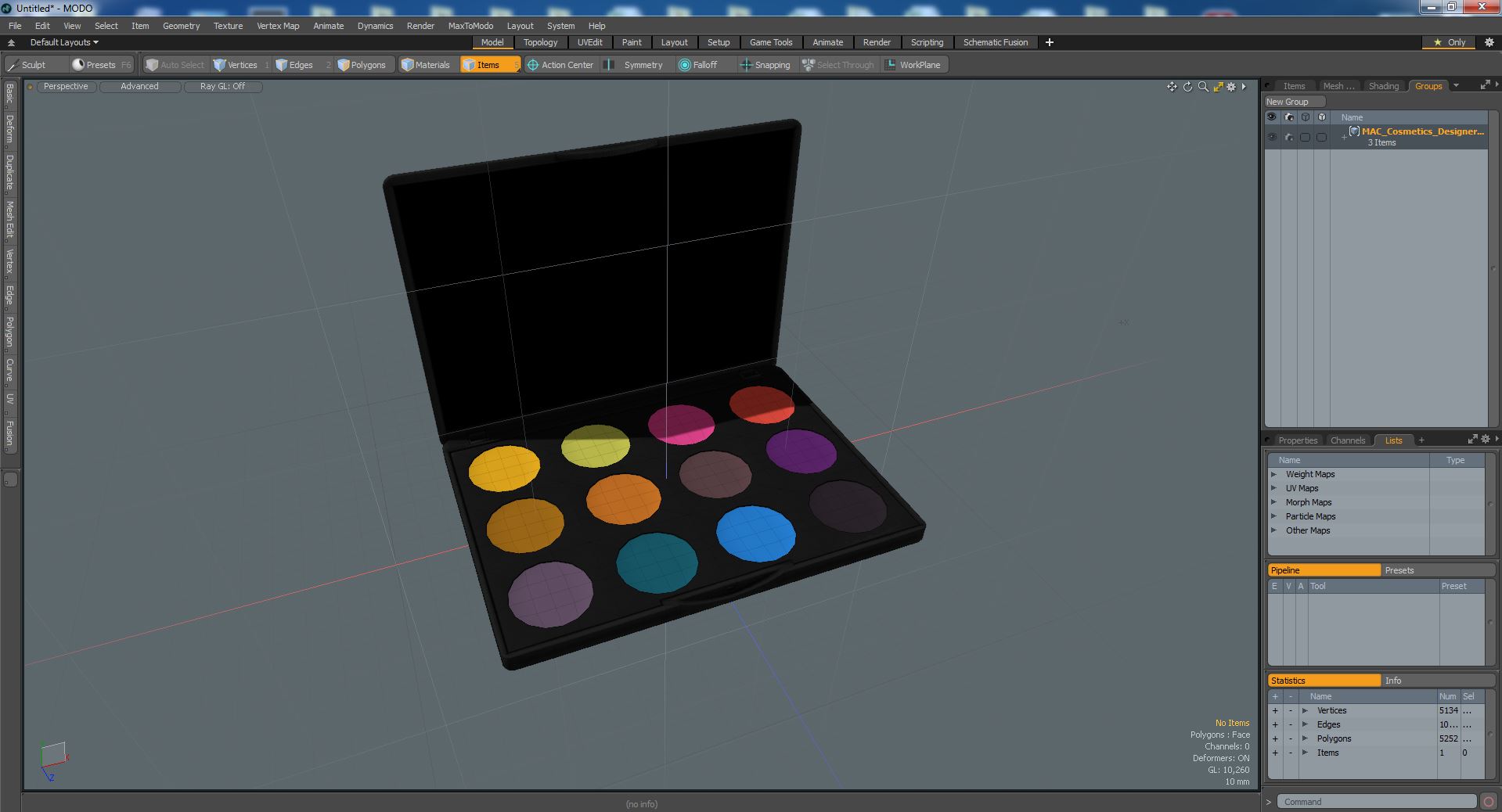
Task: Click the viewport rotate icon
Action: pyautogui.click(x=1187, y=87)
